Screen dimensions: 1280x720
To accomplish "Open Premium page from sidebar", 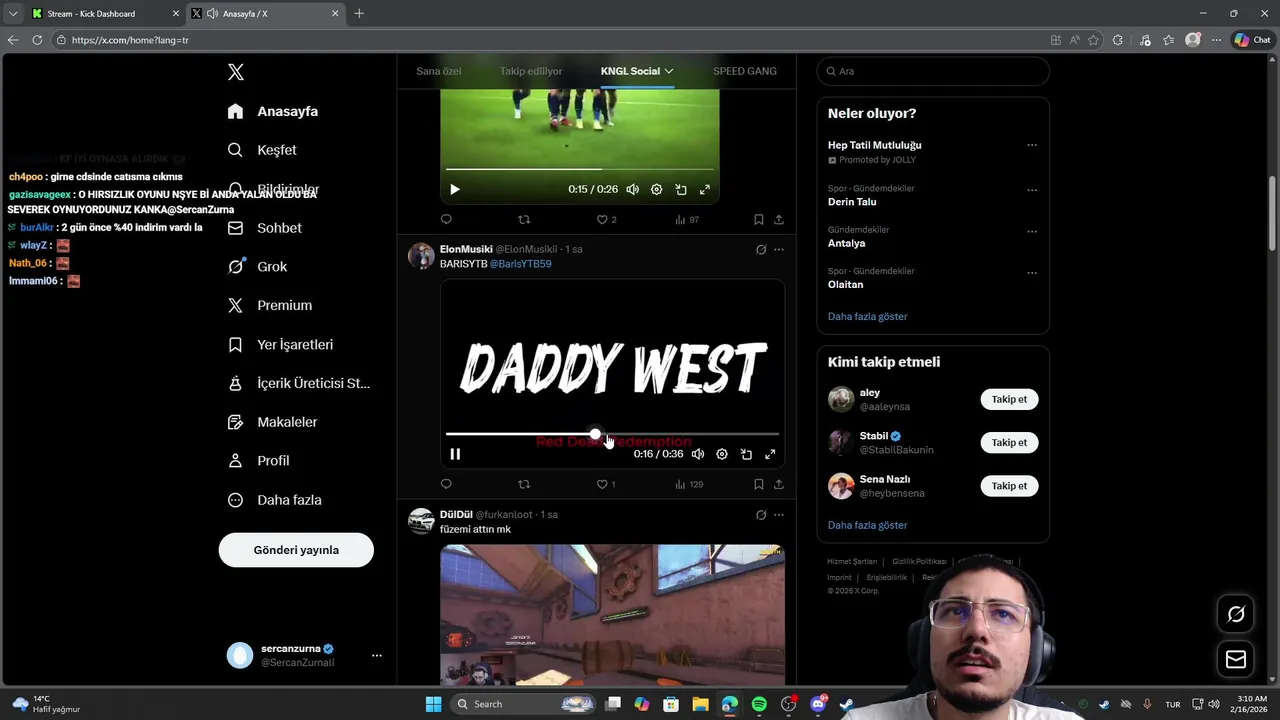I will click(269, 305).
